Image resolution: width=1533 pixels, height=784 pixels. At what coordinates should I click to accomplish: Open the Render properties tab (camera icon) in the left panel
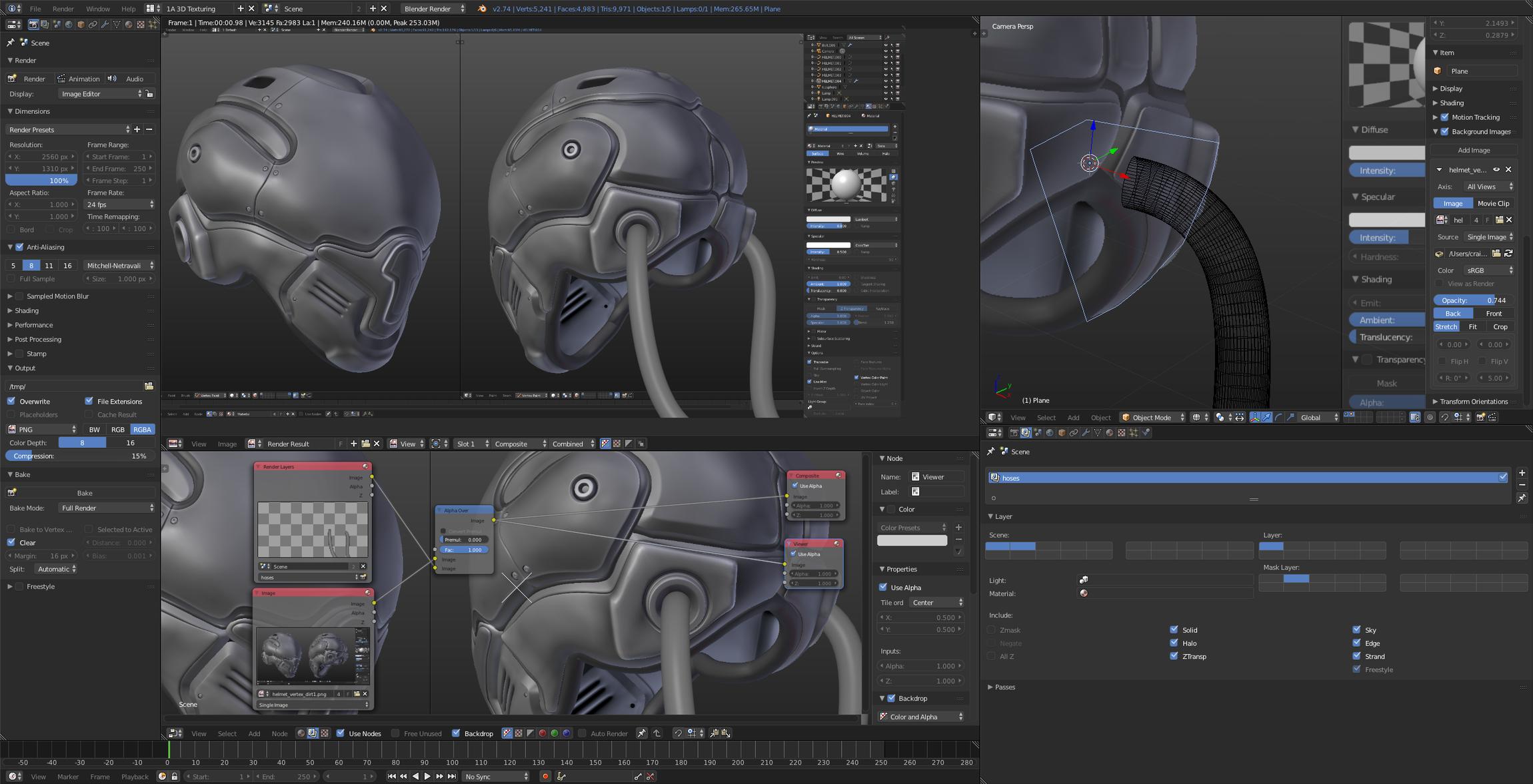(33, 25)
